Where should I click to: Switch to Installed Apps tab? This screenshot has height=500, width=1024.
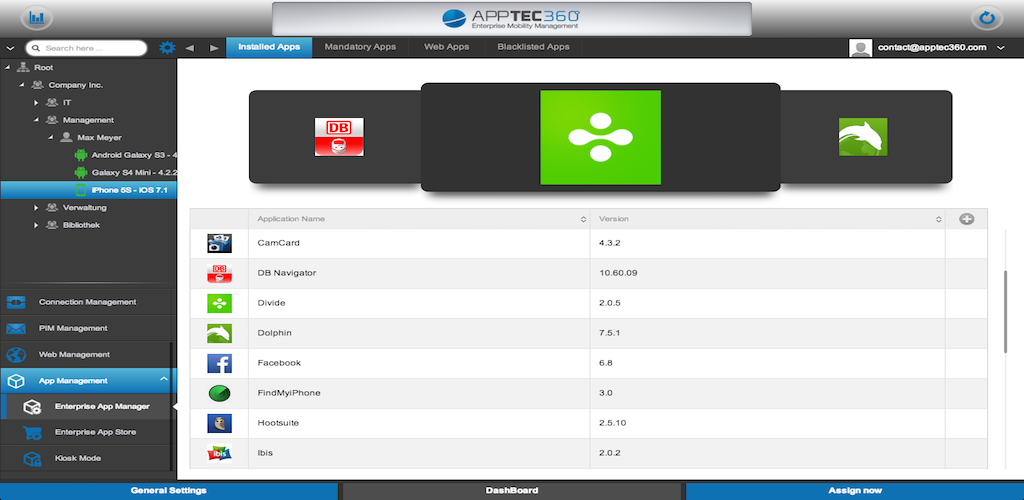pyautogui.click(x=269, y=47)
